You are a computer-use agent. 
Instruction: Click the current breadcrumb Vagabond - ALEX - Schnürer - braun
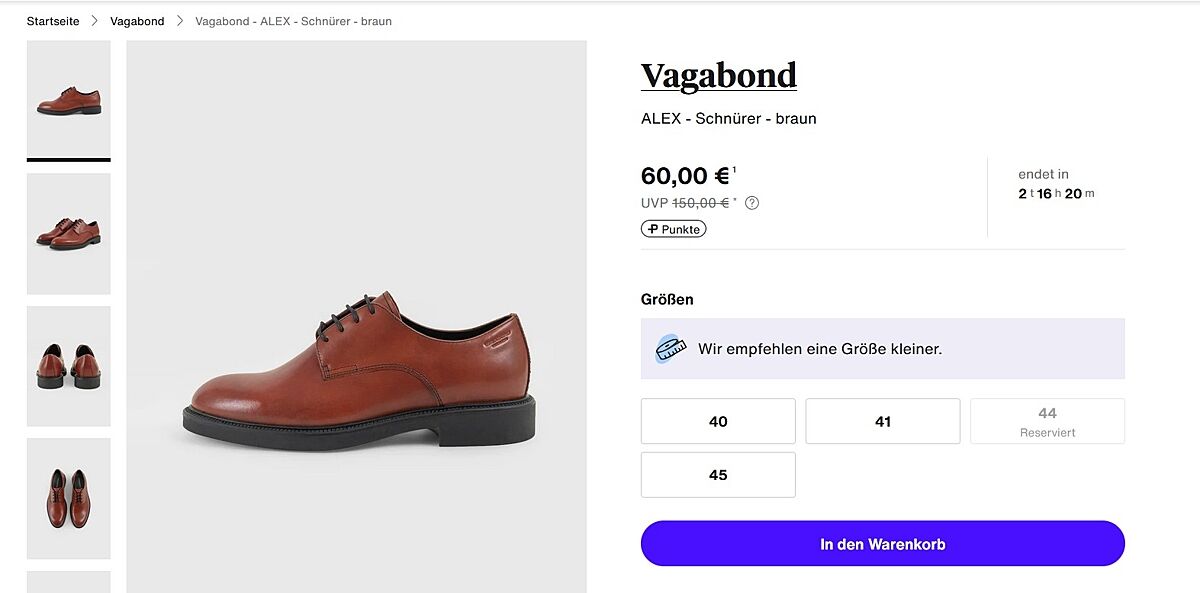[293, 21]
